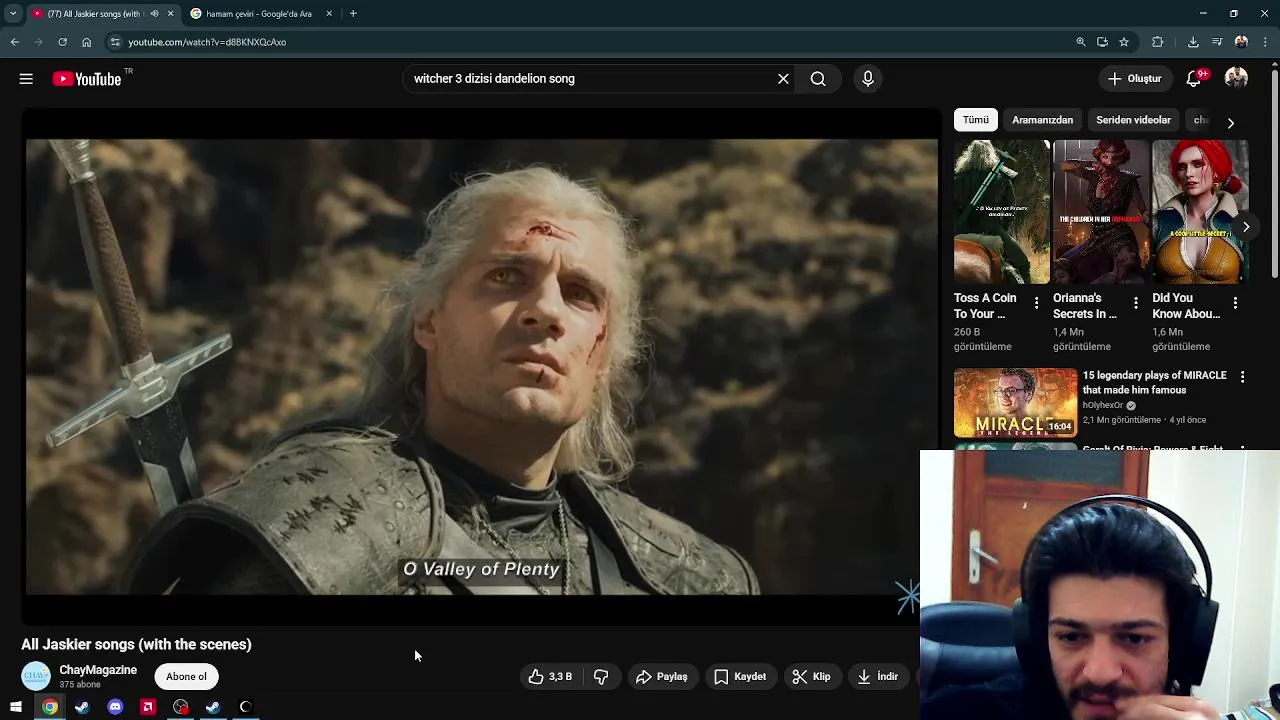The image size is (1280, 720).
Task: Open the Toss A Coin To Your short
Action: pos(1001,212)
